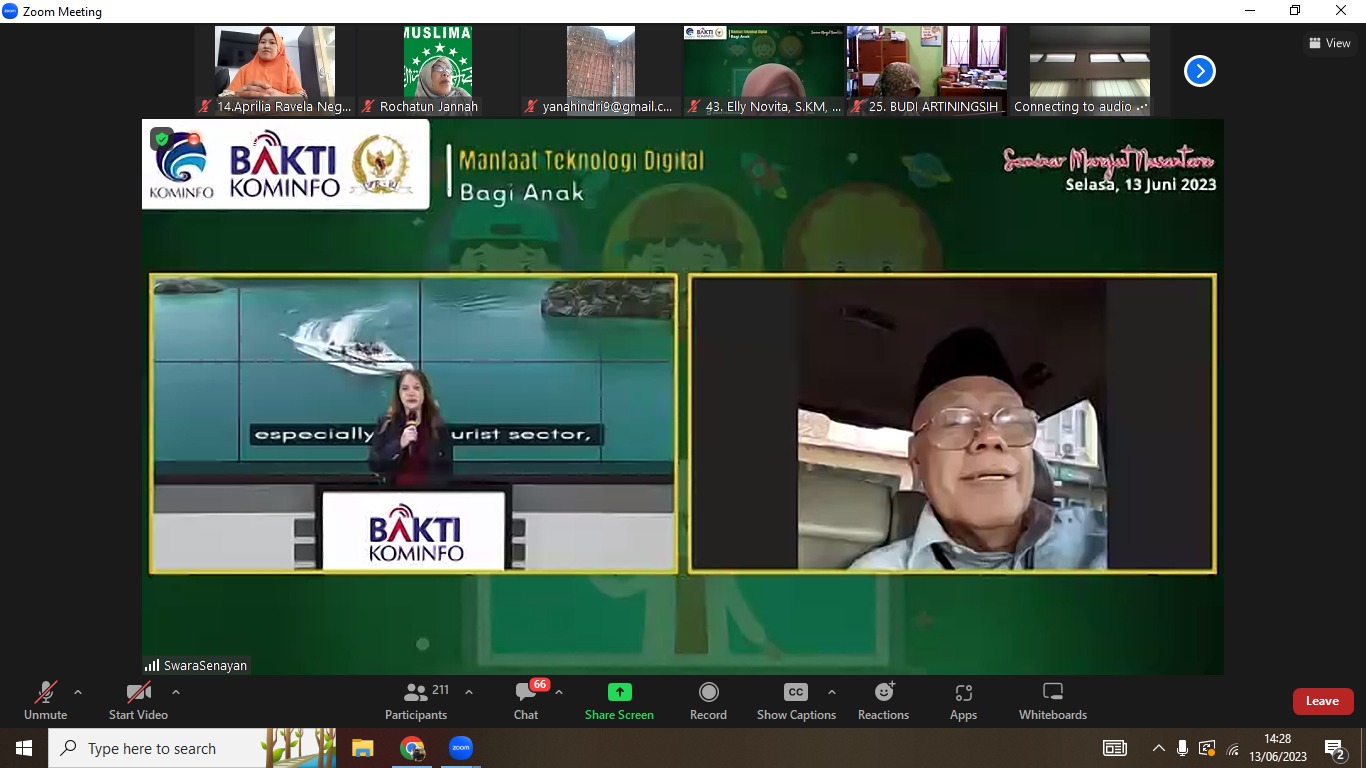Image resolution: width=1366 pixels, height=768 pixels.
Task: Click the muted mic icon on Rochatun Jannah
Action: tap(369, 106)
